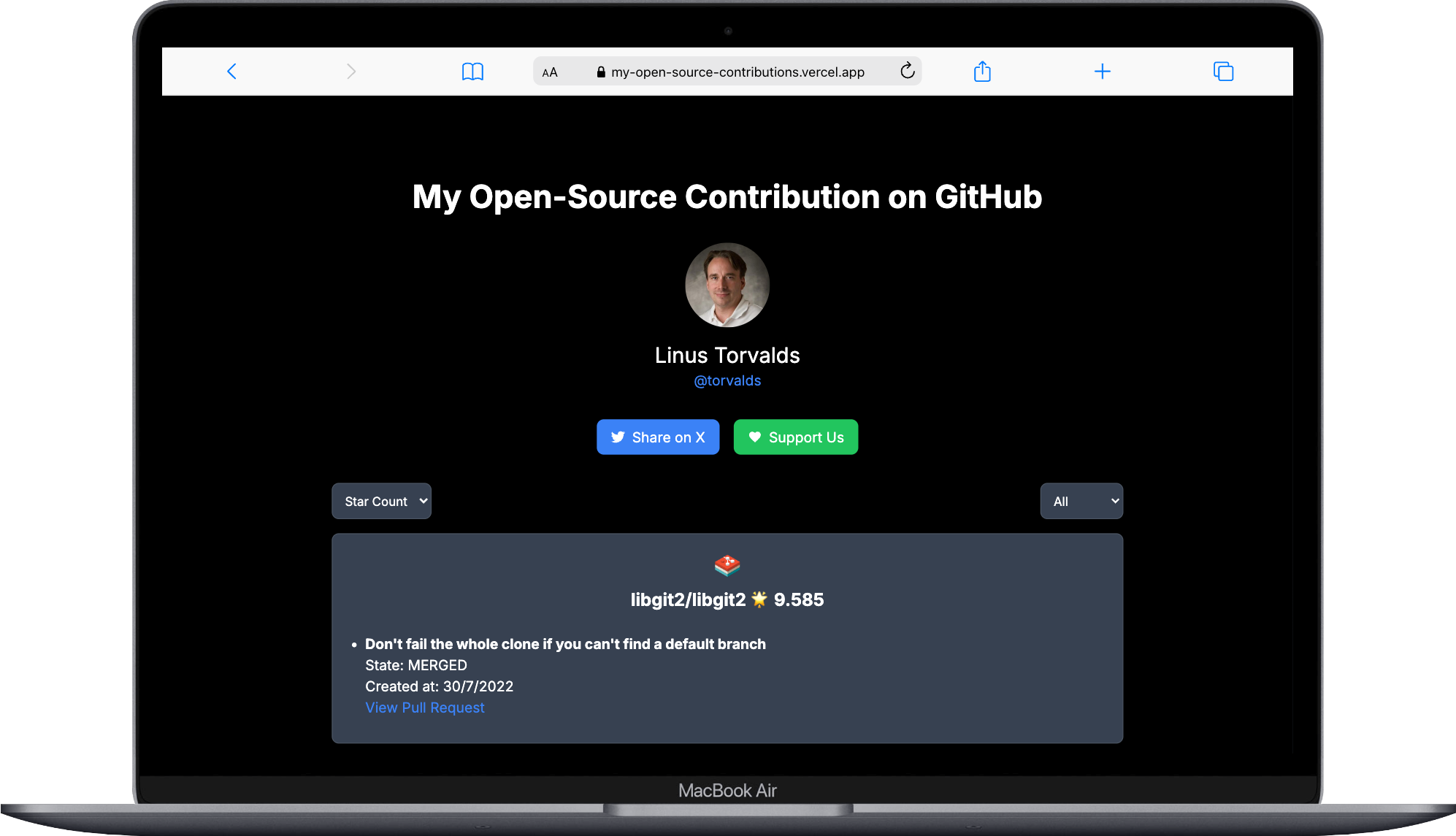Click the libgit2/libgit2 repository name
The height and width of the screenshot is (836, 1456).
(x=688, y=600)
